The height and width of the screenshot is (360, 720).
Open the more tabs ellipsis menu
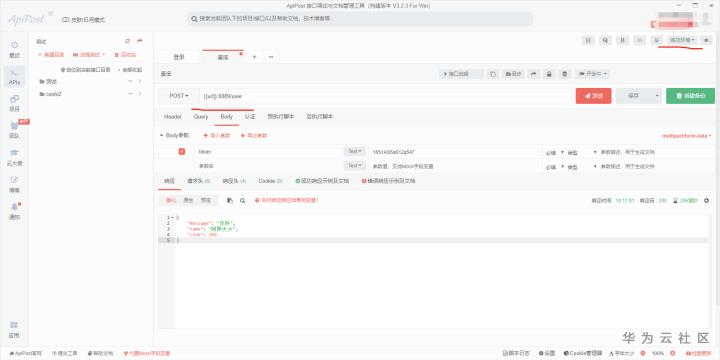point(271,57)
